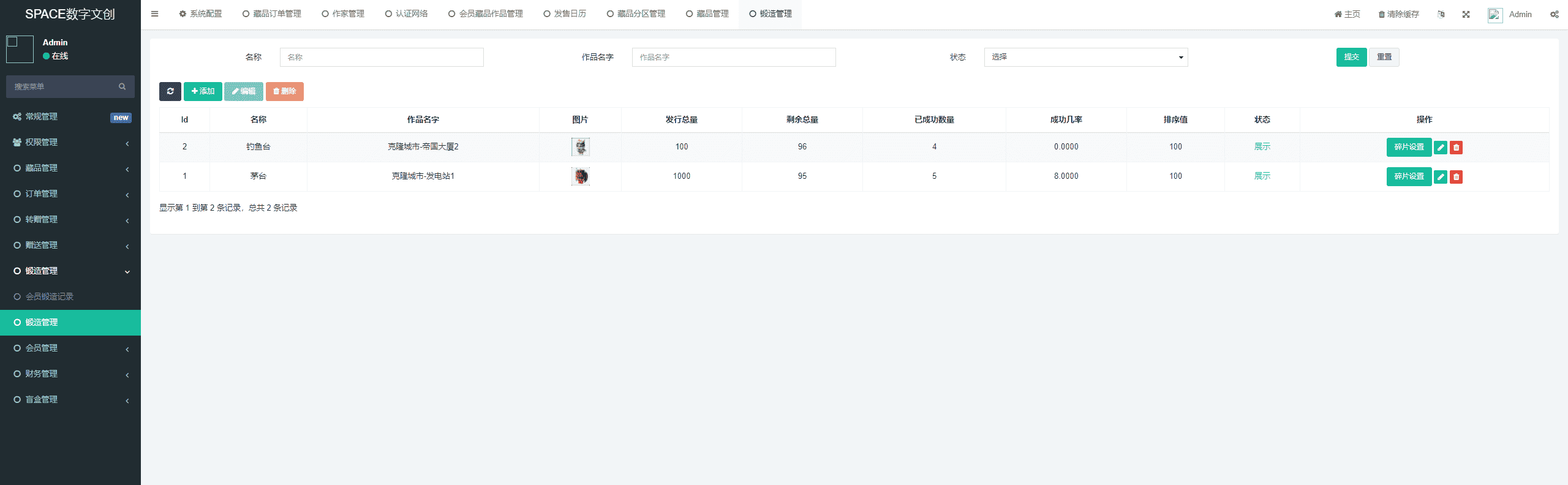Open thumbnail image of 茅台 row
This screenshot has height=485, width=1568.
click(x=580, y=176)
